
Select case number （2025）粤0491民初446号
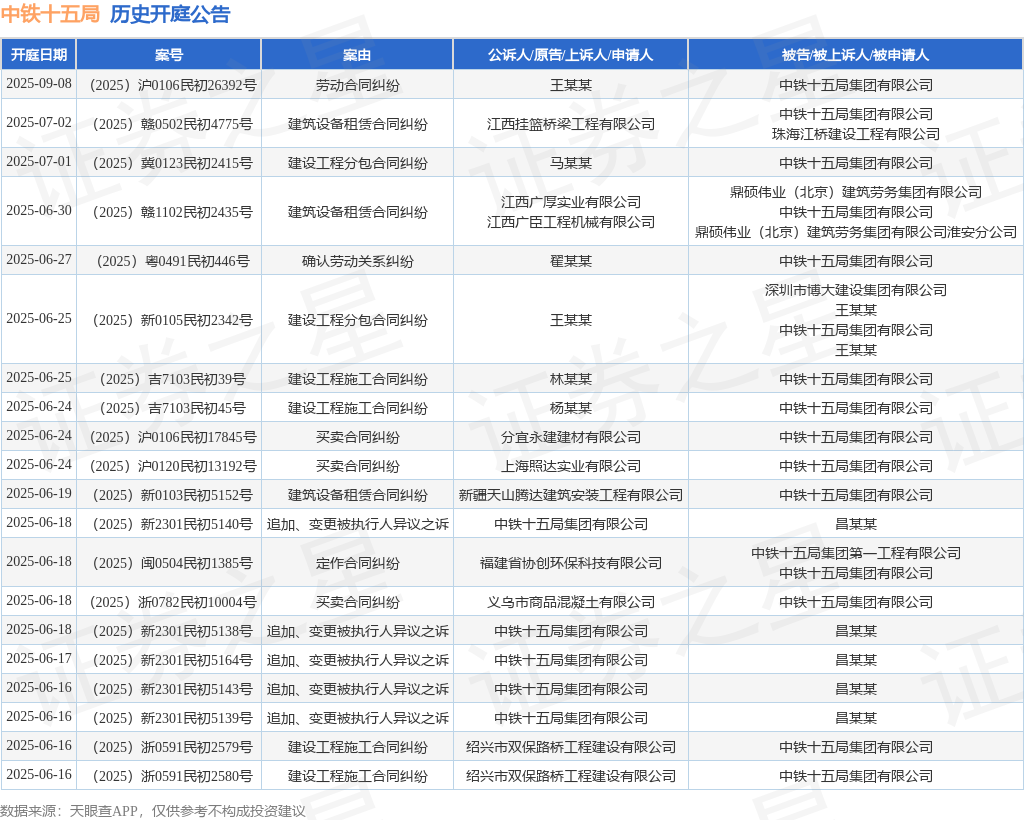click(172, 261)
